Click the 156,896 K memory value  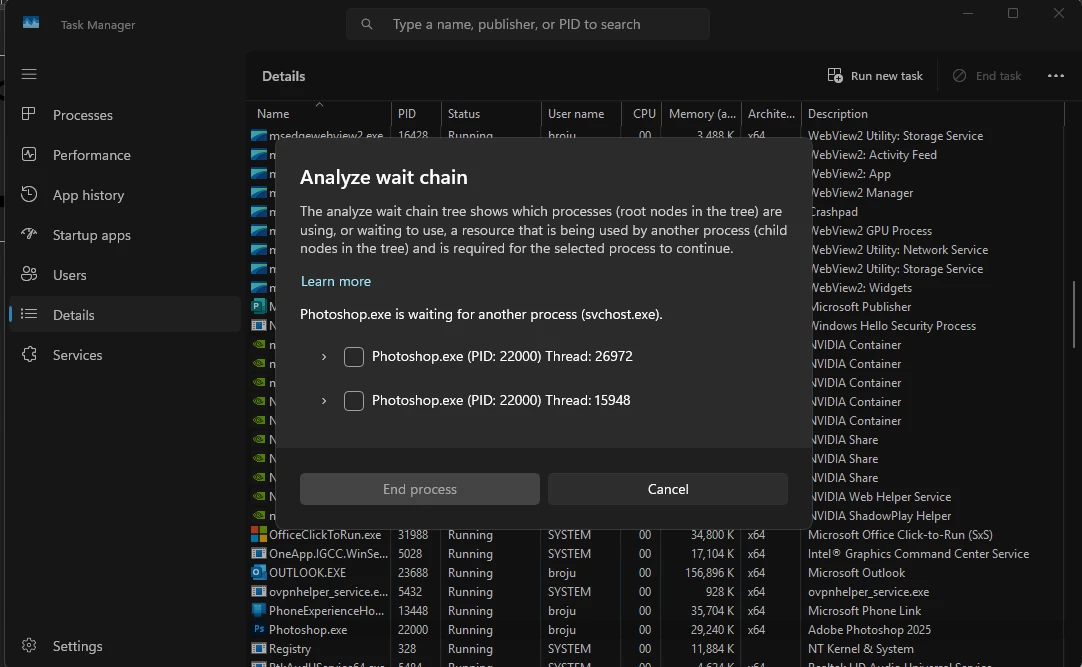(709, 573)
